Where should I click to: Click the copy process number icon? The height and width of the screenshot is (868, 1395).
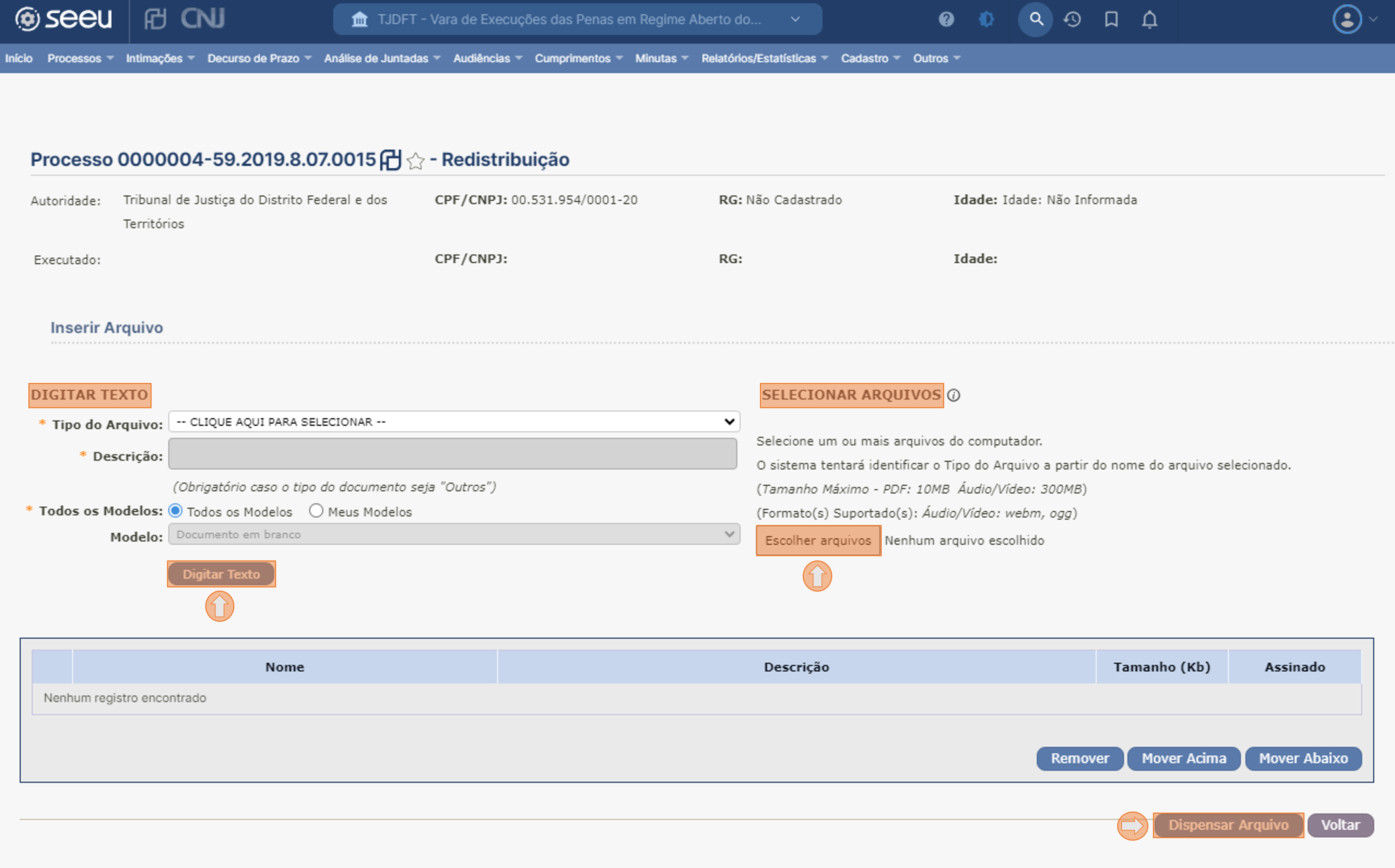391,160
